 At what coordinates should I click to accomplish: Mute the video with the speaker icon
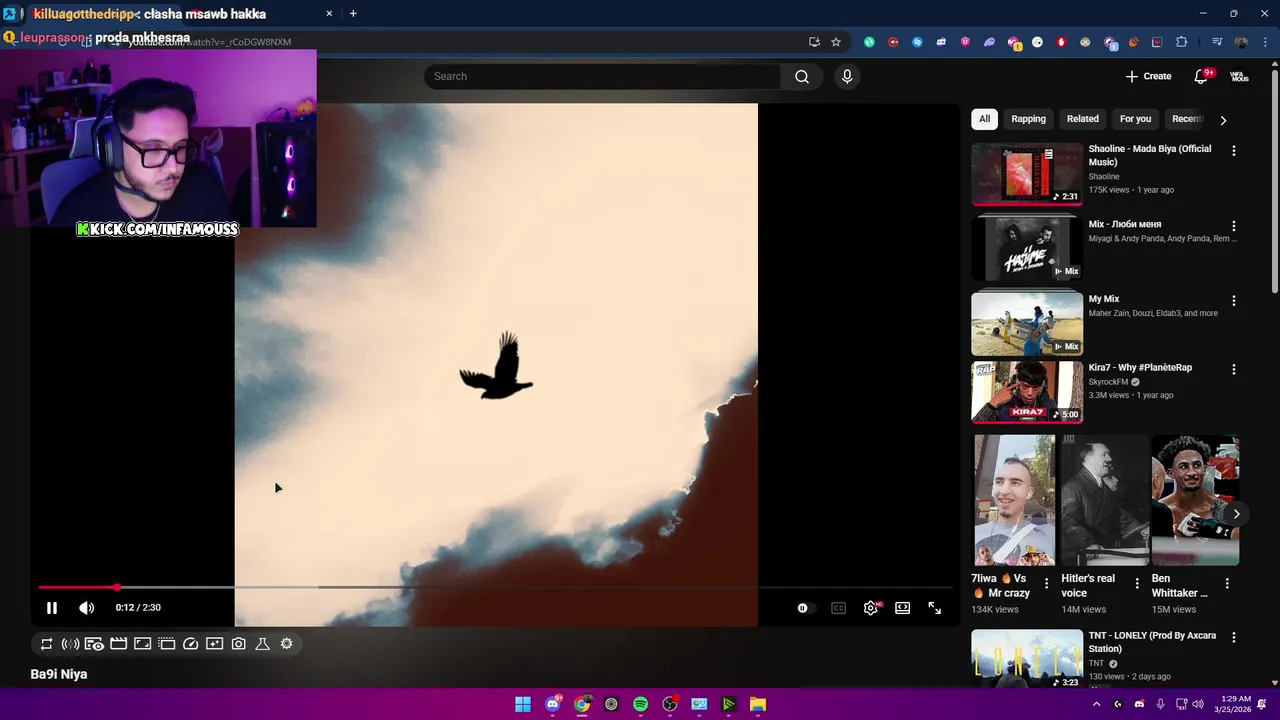tap(87, 607)
